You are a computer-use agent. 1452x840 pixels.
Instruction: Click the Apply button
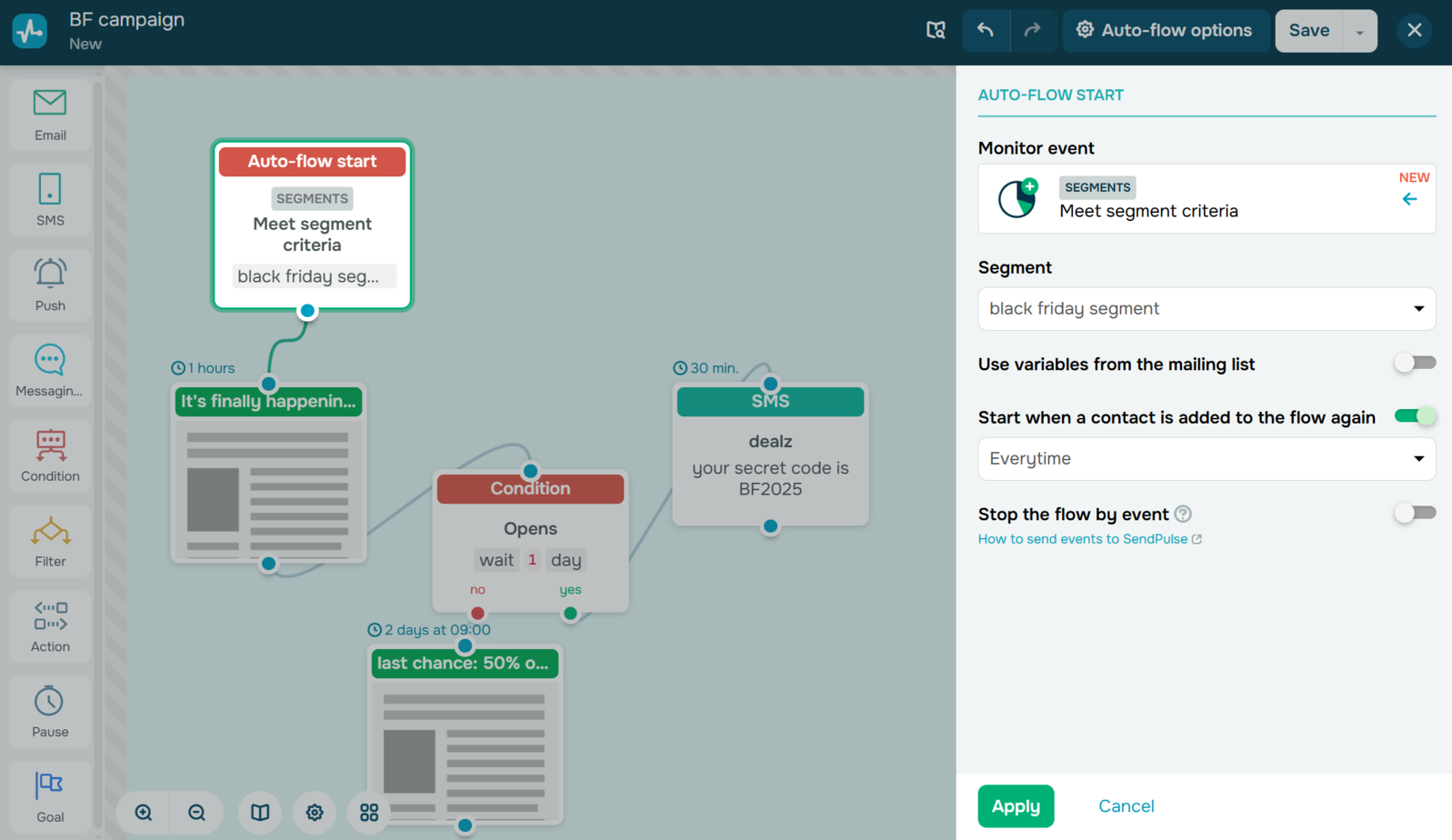[x=1016, y=806]
